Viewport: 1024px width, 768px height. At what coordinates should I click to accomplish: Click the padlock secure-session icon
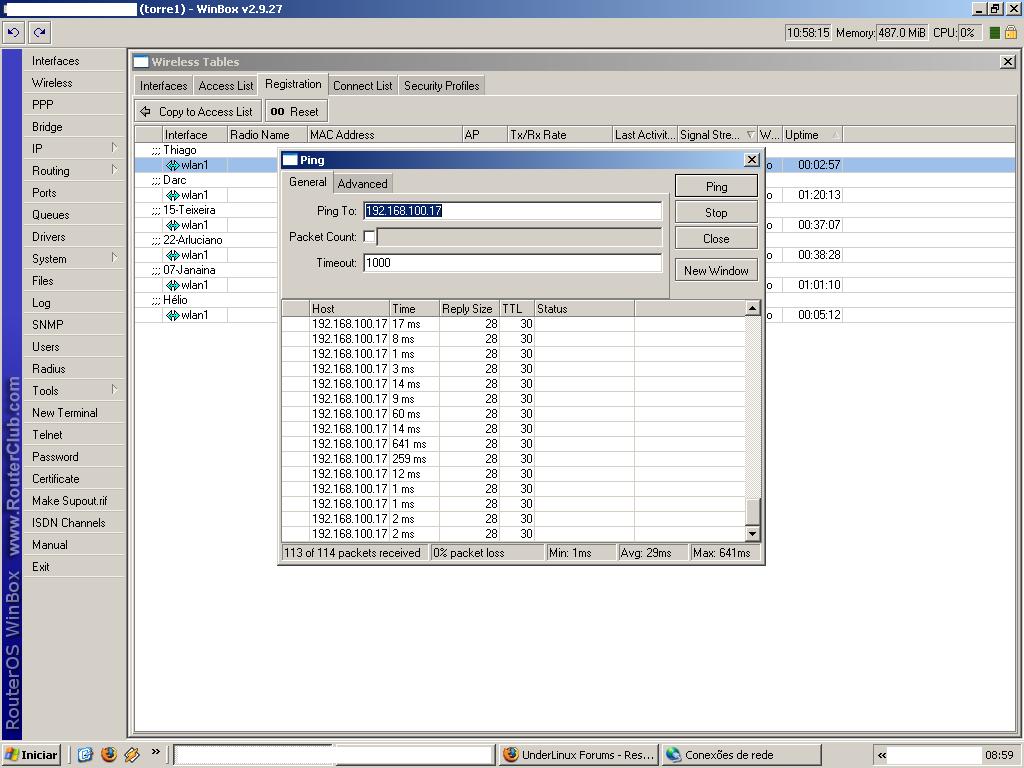click(x=1011, y=32)
